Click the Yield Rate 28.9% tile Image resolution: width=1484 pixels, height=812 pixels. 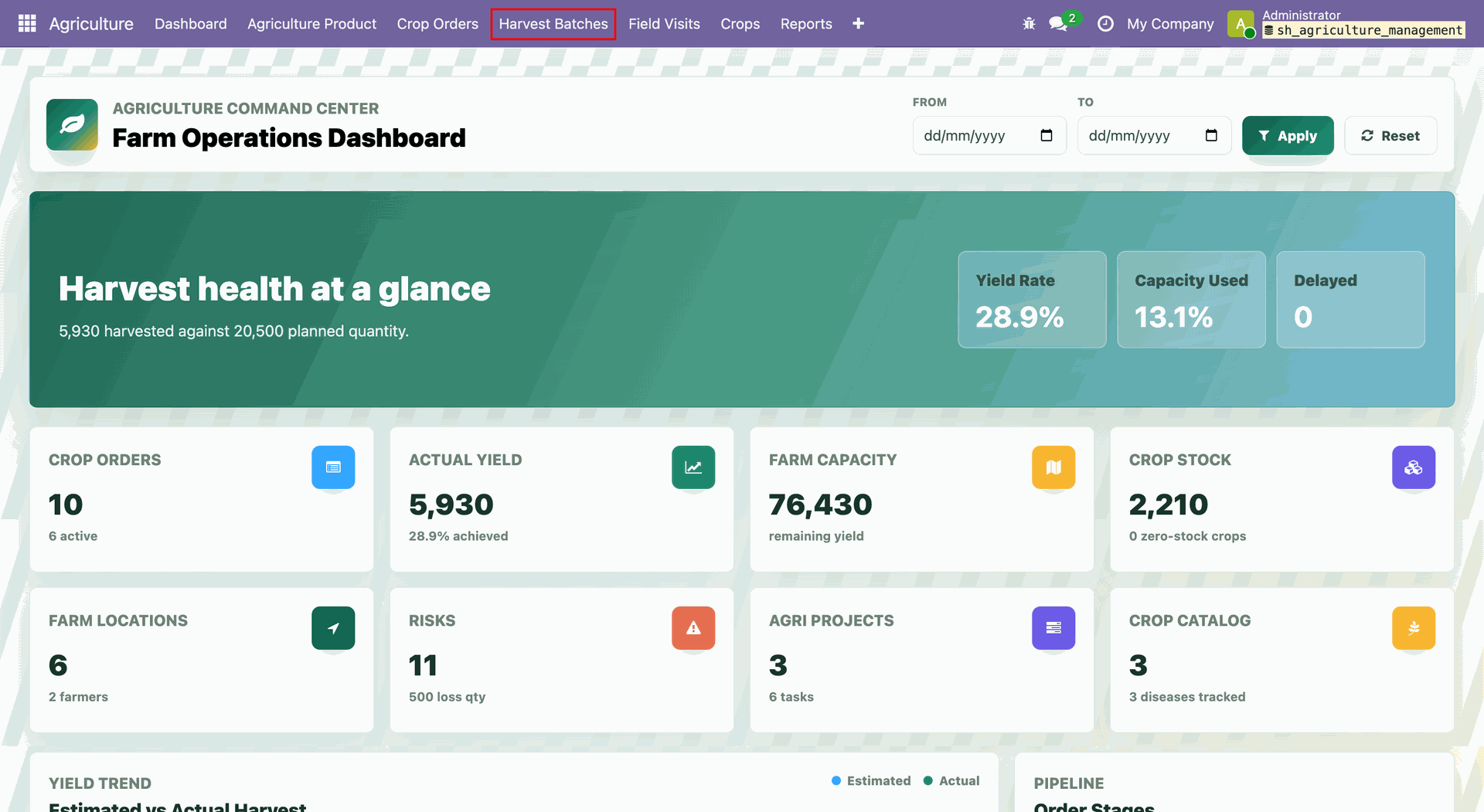tap(1032, 300)
